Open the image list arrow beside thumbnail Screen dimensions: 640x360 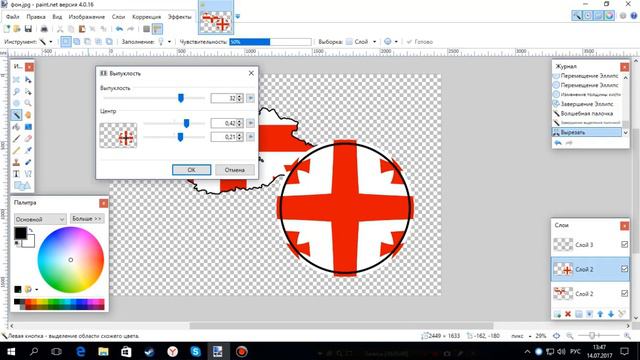238,17
